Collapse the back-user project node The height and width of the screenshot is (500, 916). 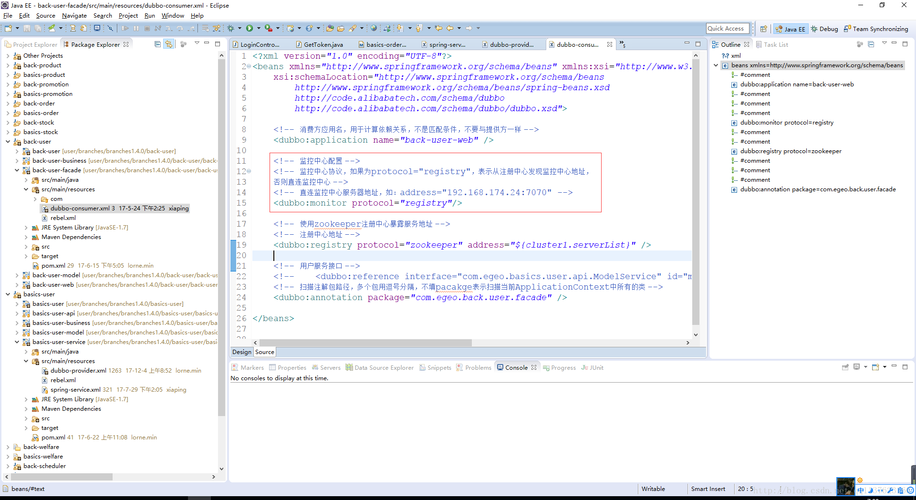pyautogui.click(x=8, y=141)
